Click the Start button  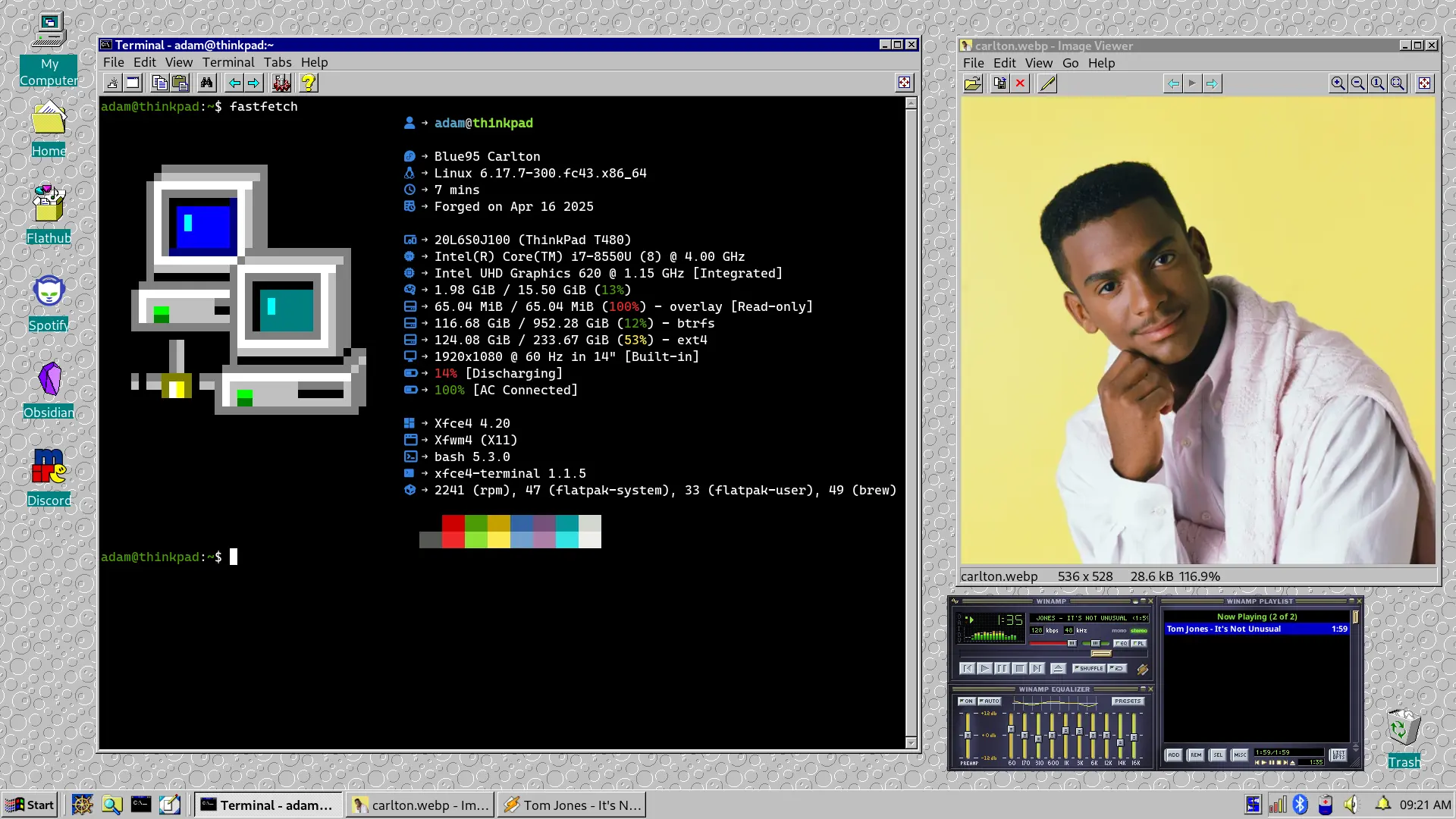point(30,805)
